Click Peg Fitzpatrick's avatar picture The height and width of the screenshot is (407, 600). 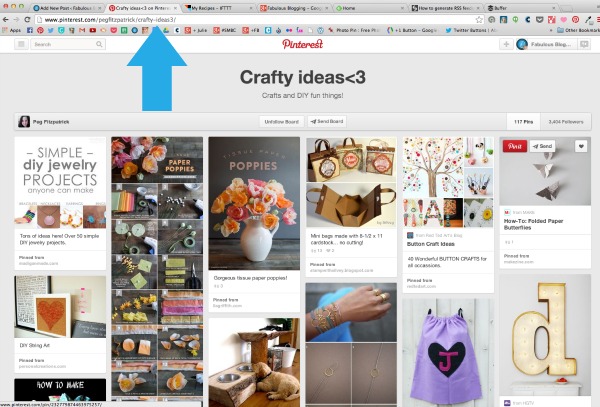tap(24, 122)
